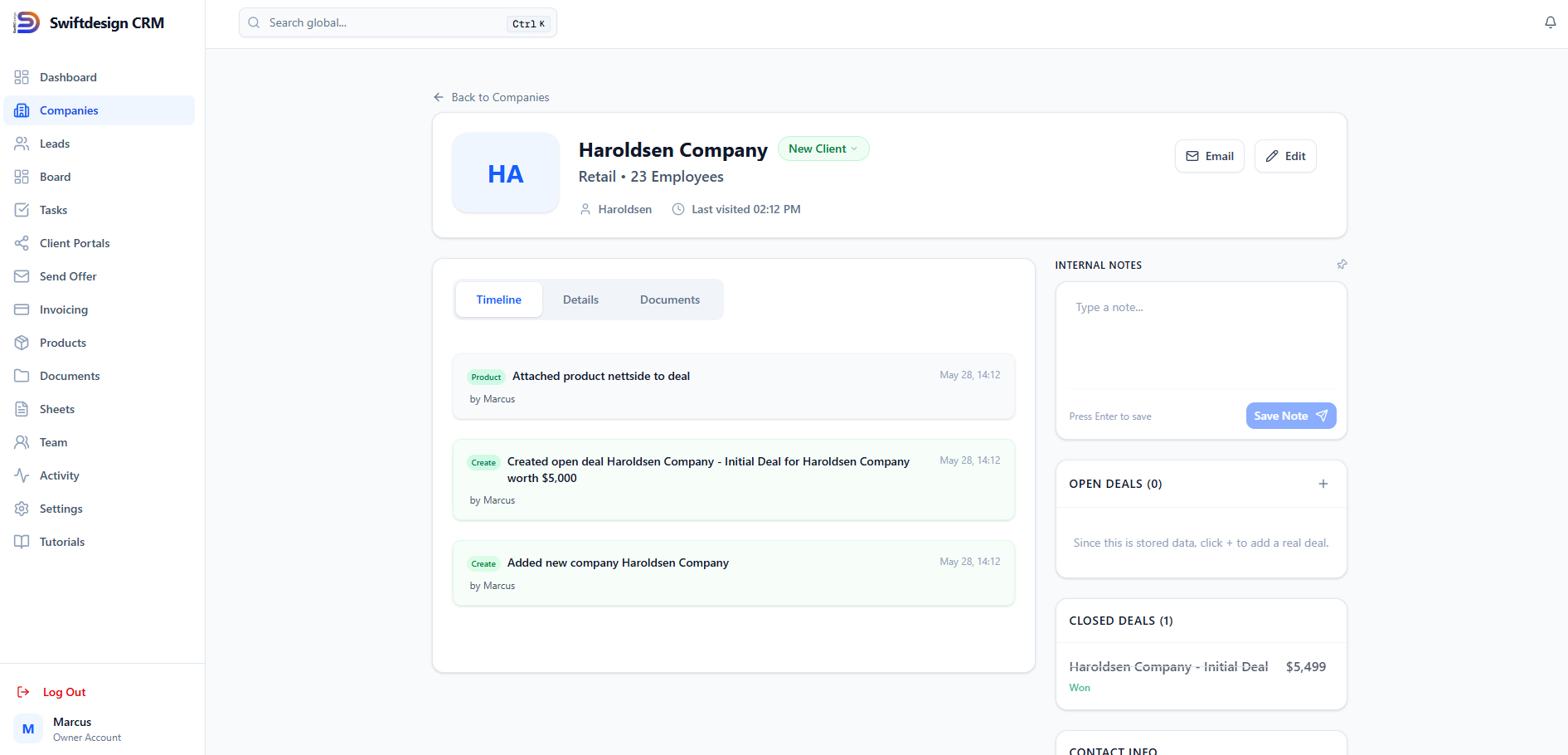This screenshot has width=1568, height=755.
Task: Click the Products box icon
Action: tap(22, 343)
